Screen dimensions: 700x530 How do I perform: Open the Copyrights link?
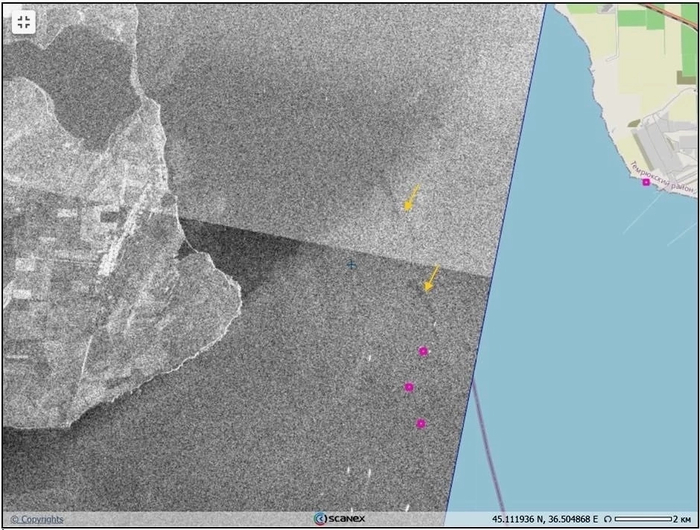(38, 519)
